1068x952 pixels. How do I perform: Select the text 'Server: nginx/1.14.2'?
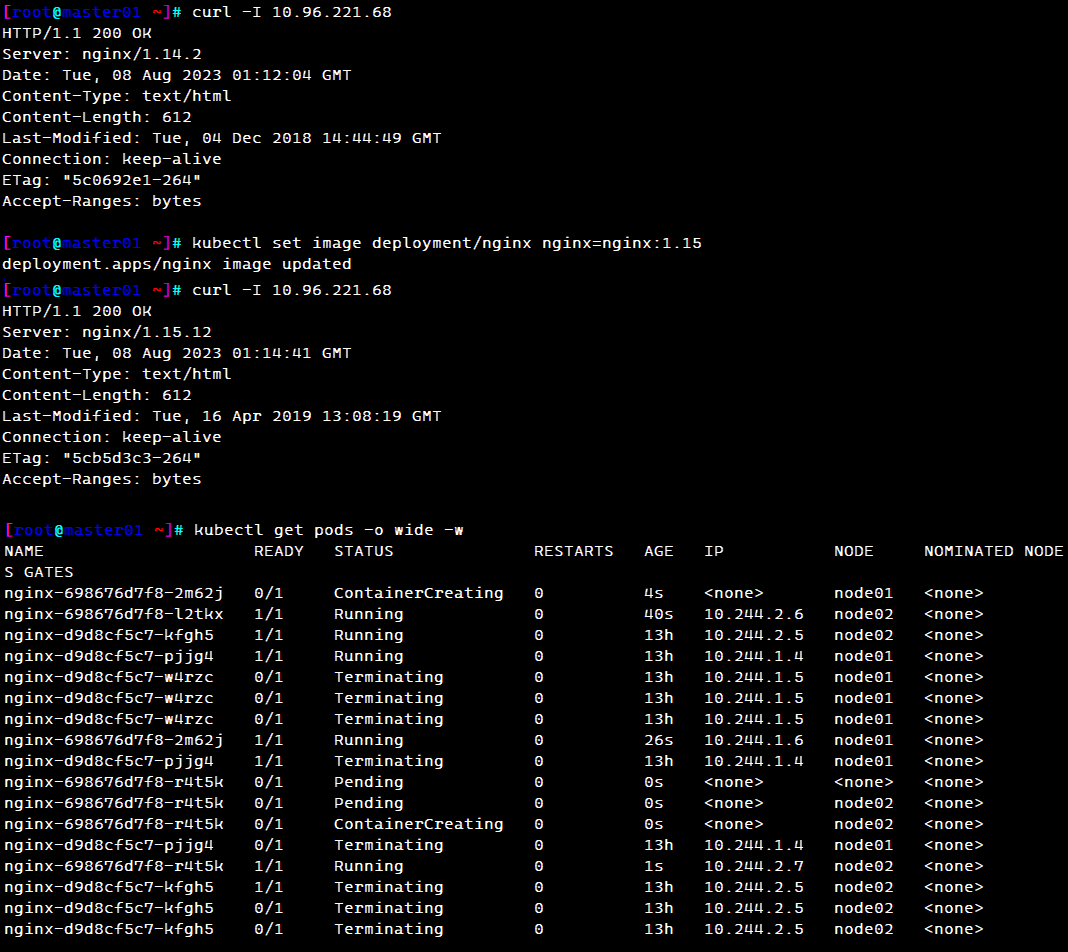102,54
